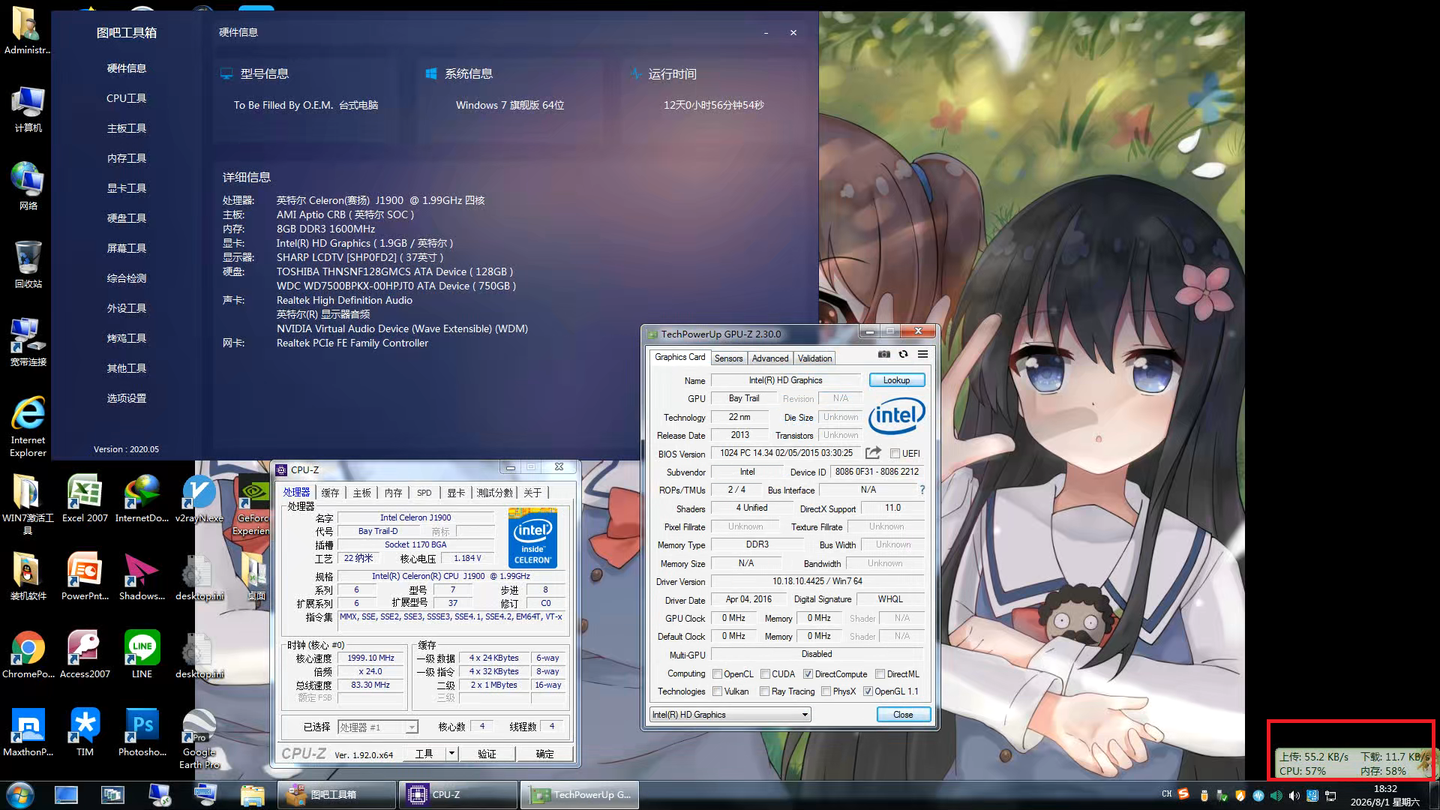Click the GPU-Z Name field
1440x810 pixels.
786,380
